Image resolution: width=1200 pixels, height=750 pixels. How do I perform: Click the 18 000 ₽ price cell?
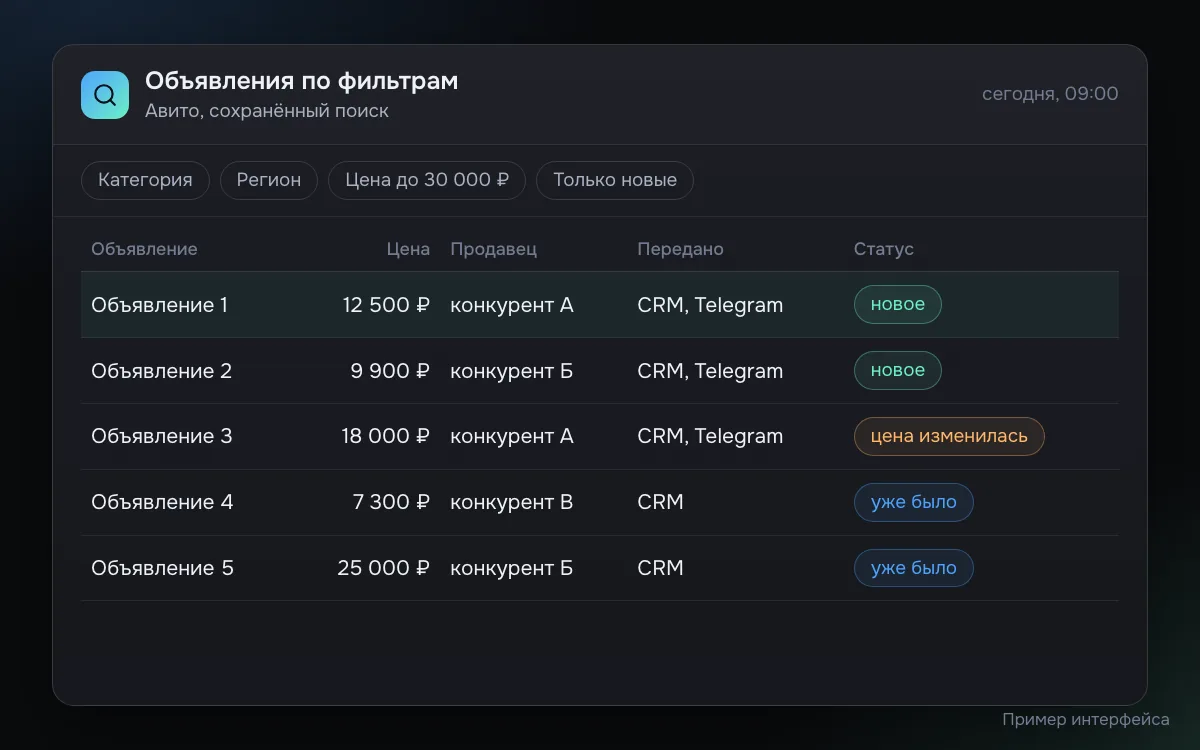(386, 436)
